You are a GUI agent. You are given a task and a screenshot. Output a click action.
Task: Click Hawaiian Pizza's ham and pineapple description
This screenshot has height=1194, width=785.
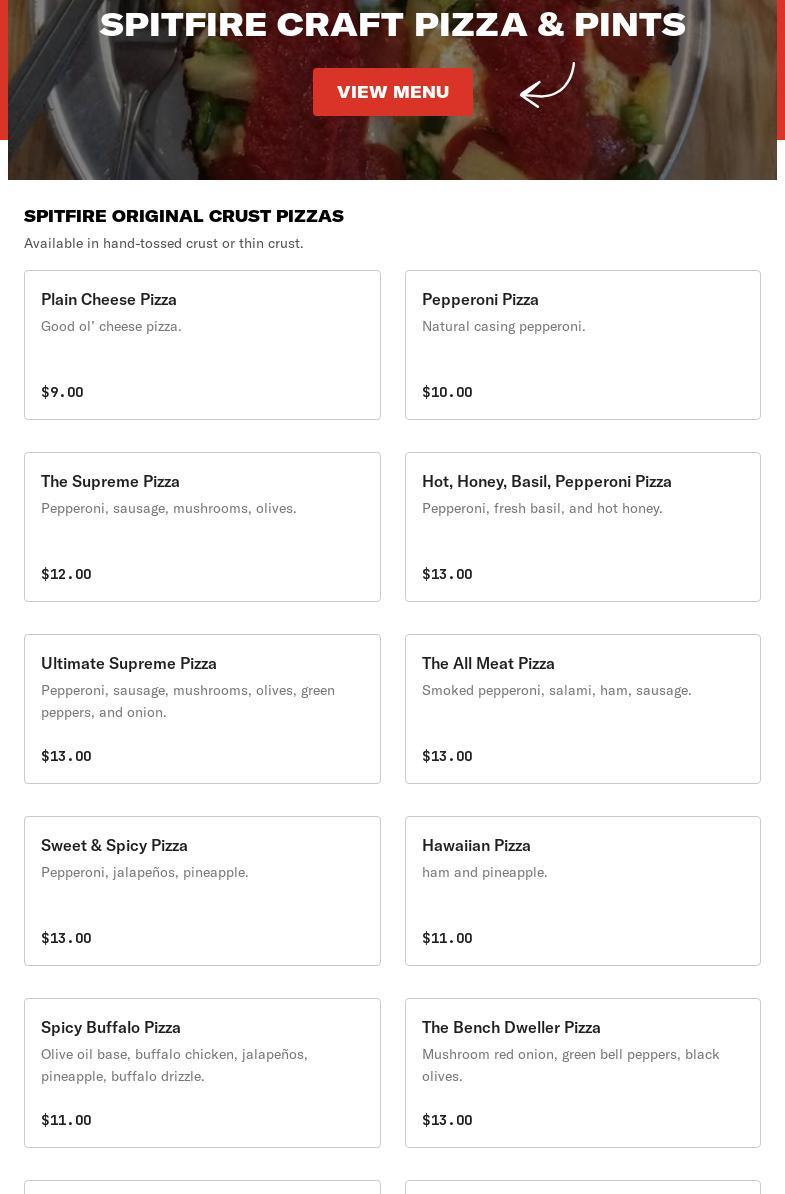point(484,872)
